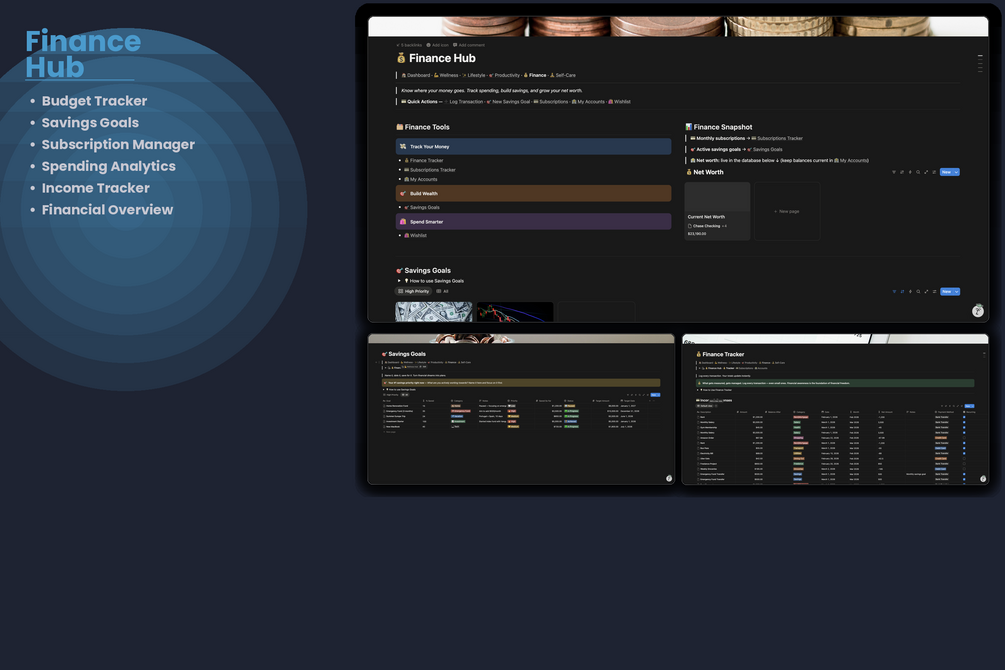Open My Accounts from Quick Actions
This screenshot has height=670, width=1005.
(588, 102)
